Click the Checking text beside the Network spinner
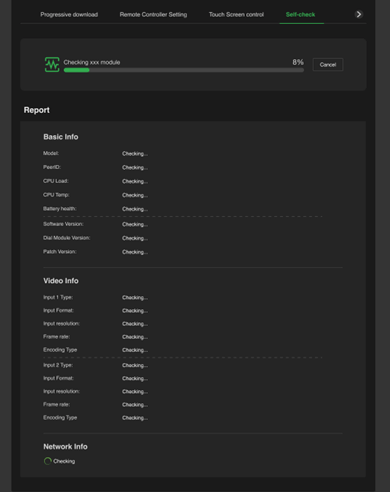The image size is (390, 492). (x=64, y=461)
